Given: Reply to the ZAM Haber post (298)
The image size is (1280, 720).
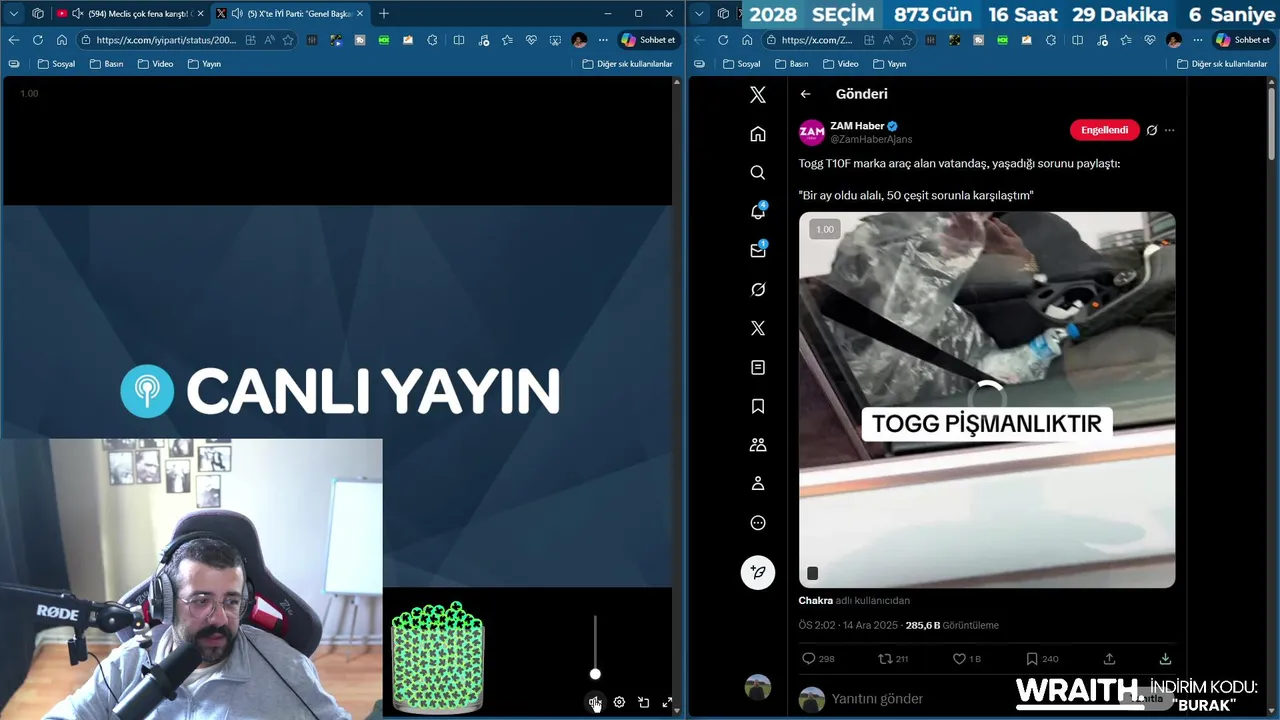Looking at the screenshot, I should click(818, 659).
